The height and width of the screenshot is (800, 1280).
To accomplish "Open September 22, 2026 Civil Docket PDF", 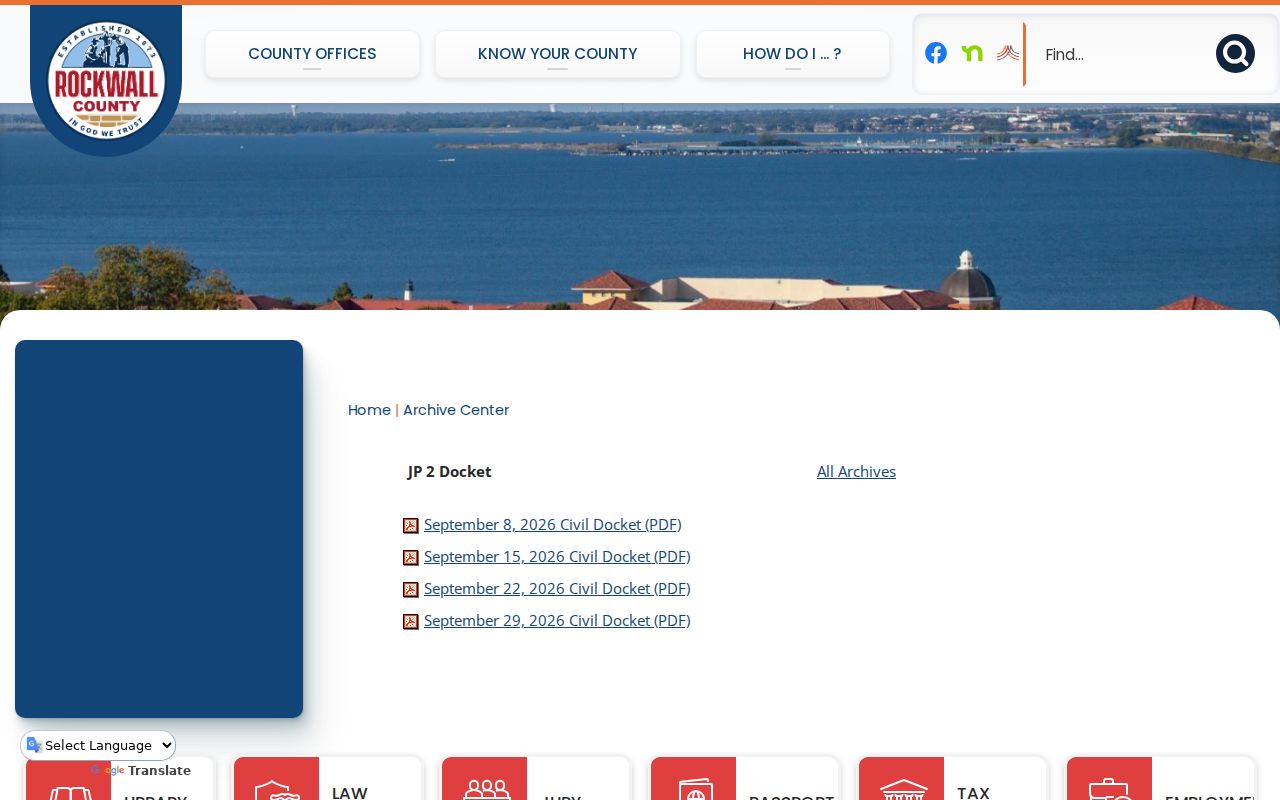I will coord(557,588).
